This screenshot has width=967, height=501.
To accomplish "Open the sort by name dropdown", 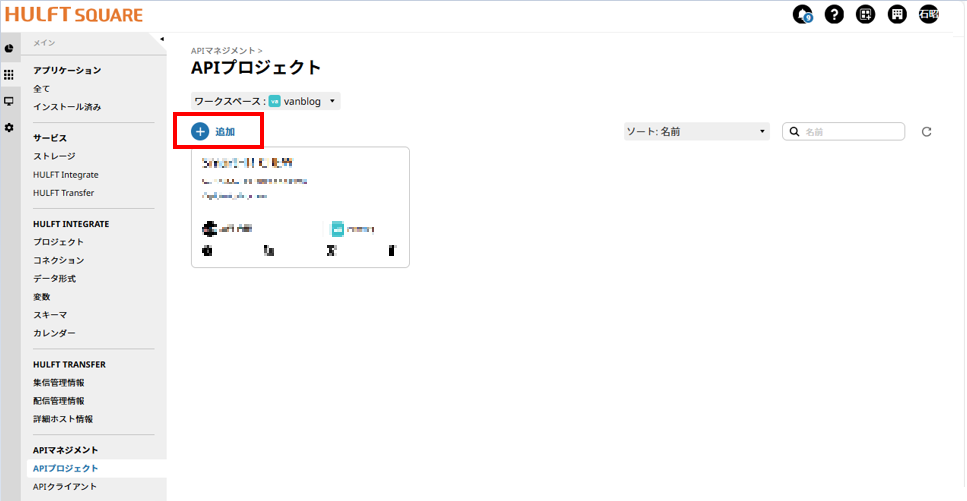I will pyautogui.click(x=697, y=131).
